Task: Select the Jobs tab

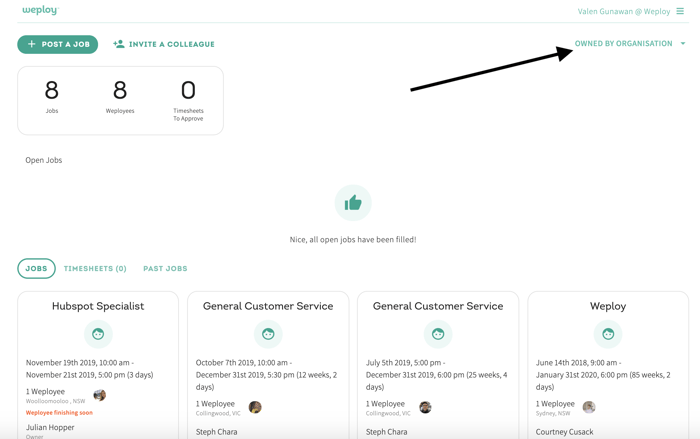Action: click(x=36, y=268)
